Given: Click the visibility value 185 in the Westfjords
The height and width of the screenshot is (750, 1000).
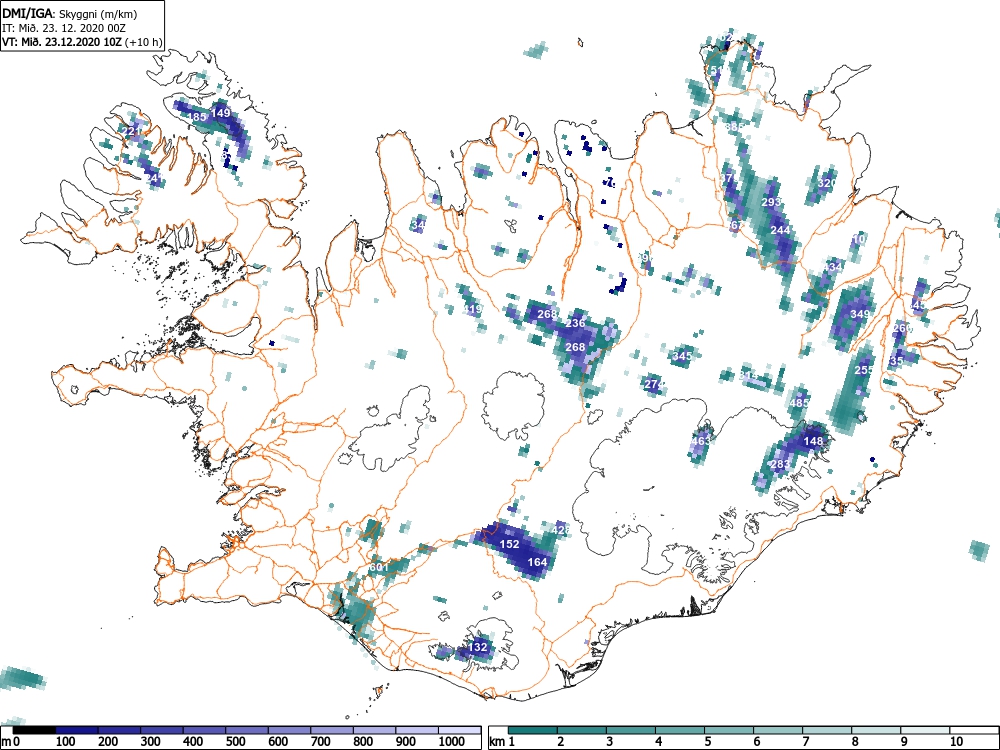Looking at the screenshot, I should coord(197,117).
